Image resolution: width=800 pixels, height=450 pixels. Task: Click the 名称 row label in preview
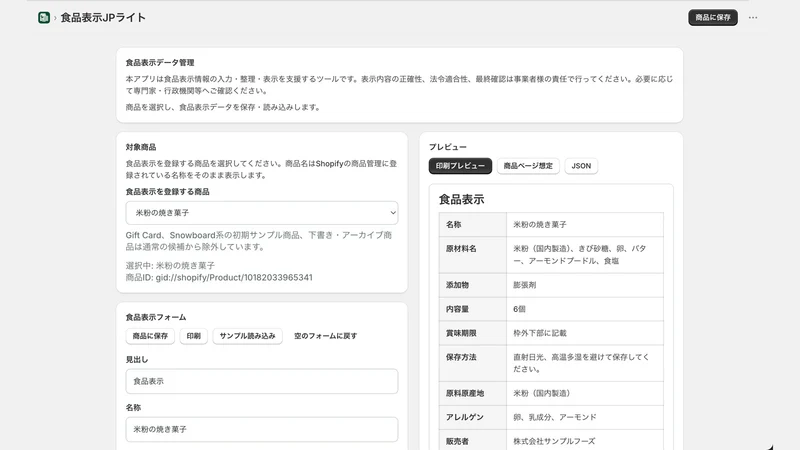pyautogui.click(x=472, y=224)
